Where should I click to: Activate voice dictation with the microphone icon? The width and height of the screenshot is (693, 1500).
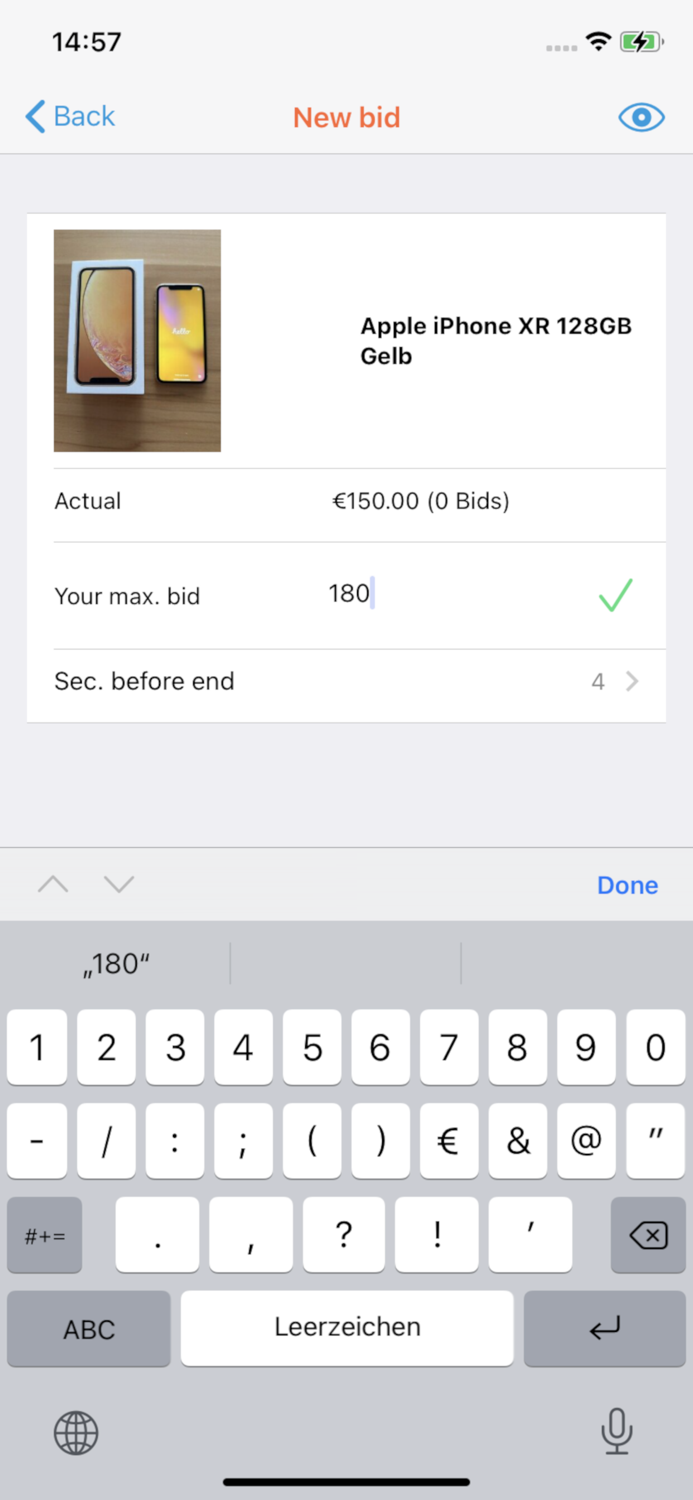[617, 1433]
